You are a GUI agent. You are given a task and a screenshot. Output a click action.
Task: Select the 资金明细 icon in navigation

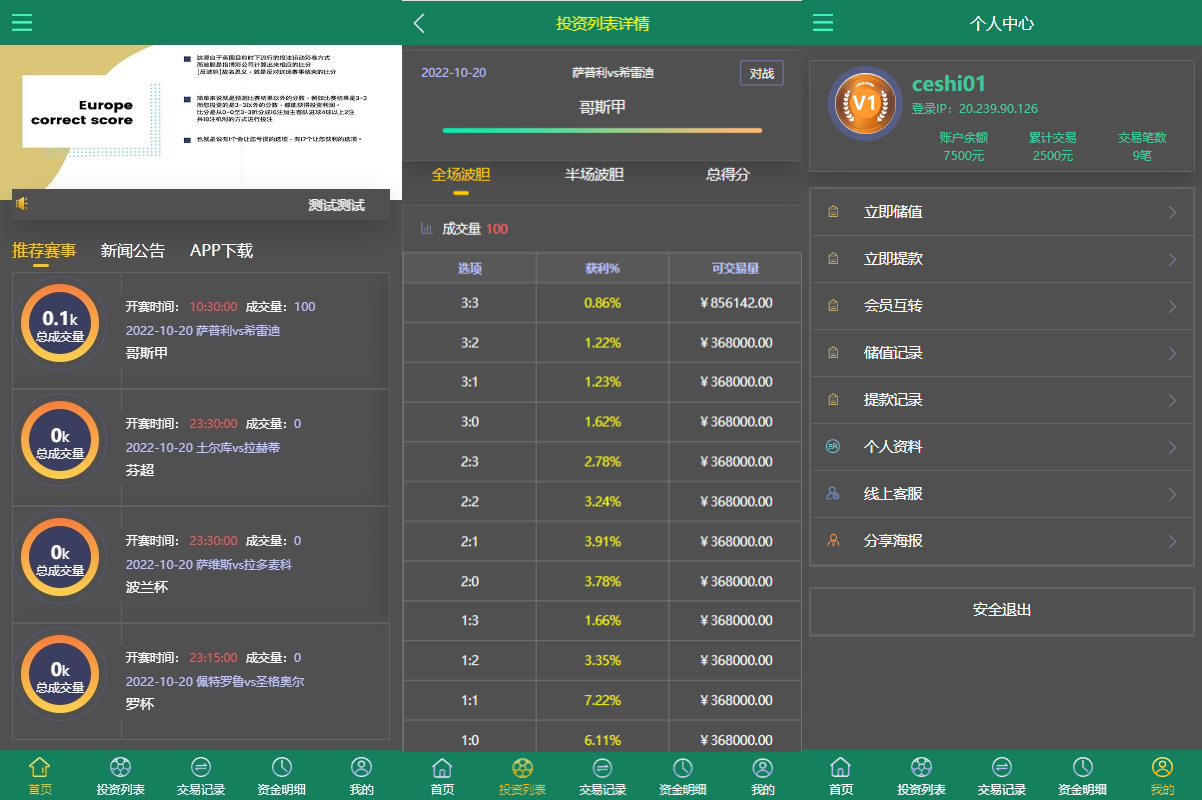[x=281, y=768]
